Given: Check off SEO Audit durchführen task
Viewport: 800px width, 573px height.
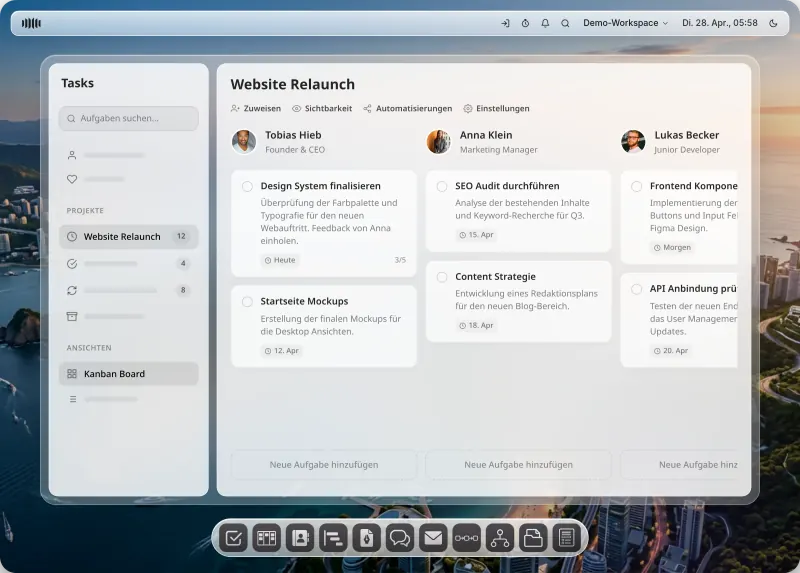Looking at the screenshot, I should [x=442, y=186].
